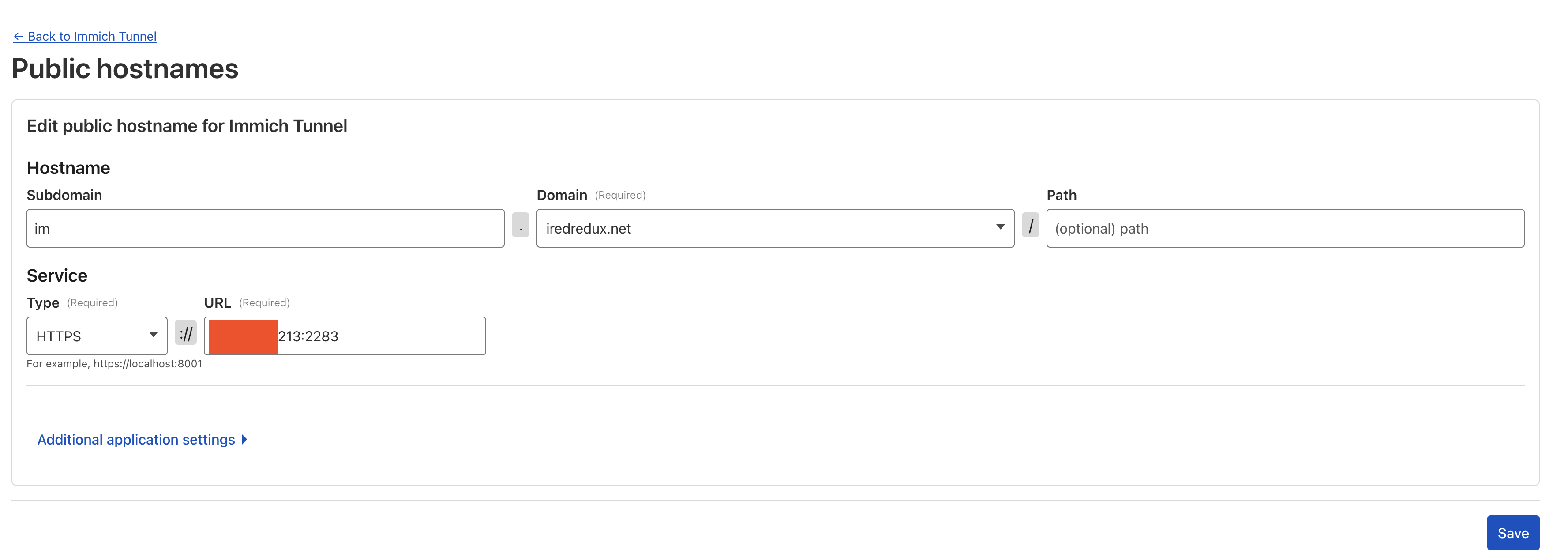The width and height of the screenshot is (1568, 558).
Task: Click into the Subdomain field containing im
Action: point(266,228)
